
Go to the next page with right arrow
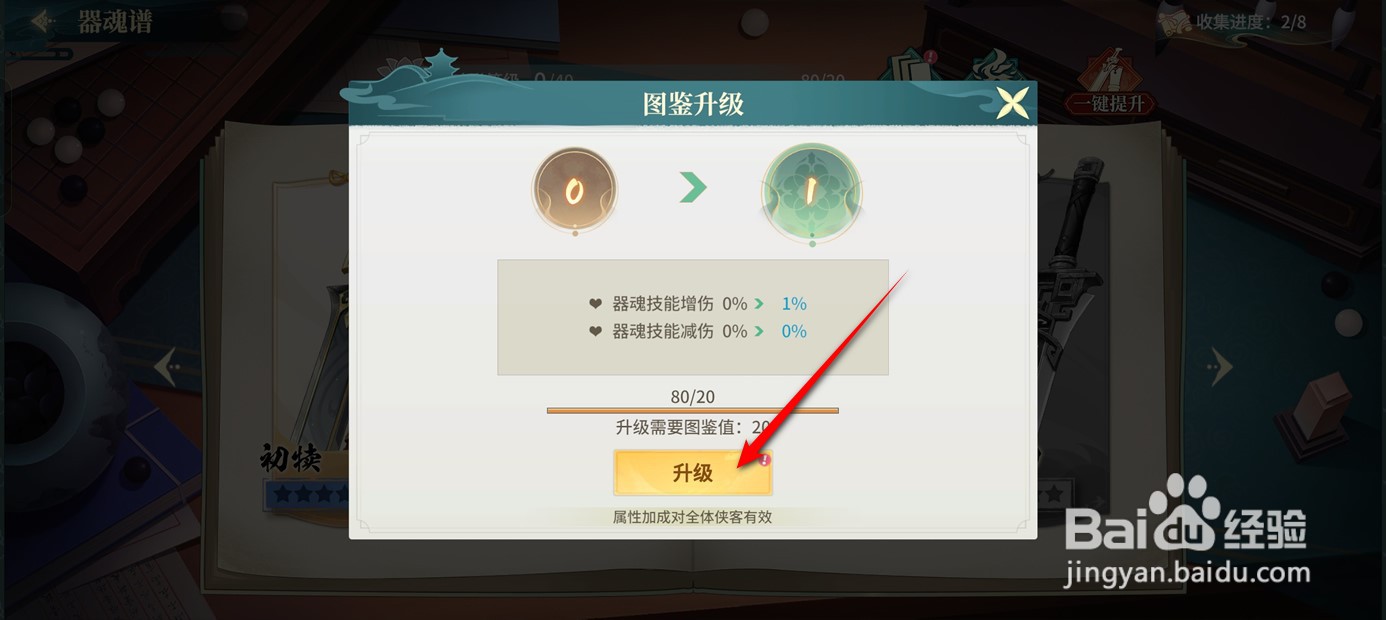click(1219, 367)
